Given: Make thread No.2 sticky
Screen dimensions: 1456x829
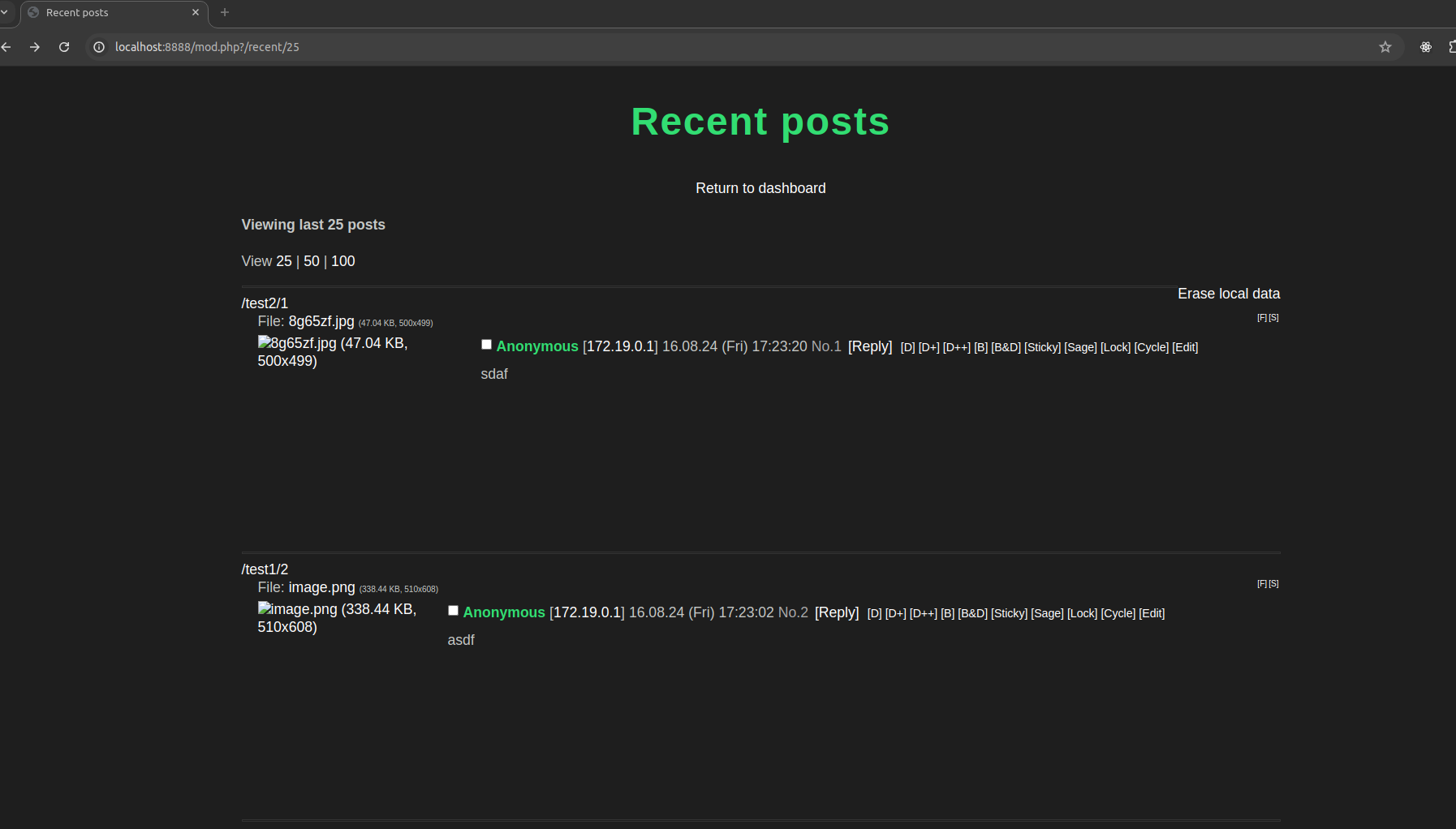Looking at the screenshot, I should pos(1010,613).
